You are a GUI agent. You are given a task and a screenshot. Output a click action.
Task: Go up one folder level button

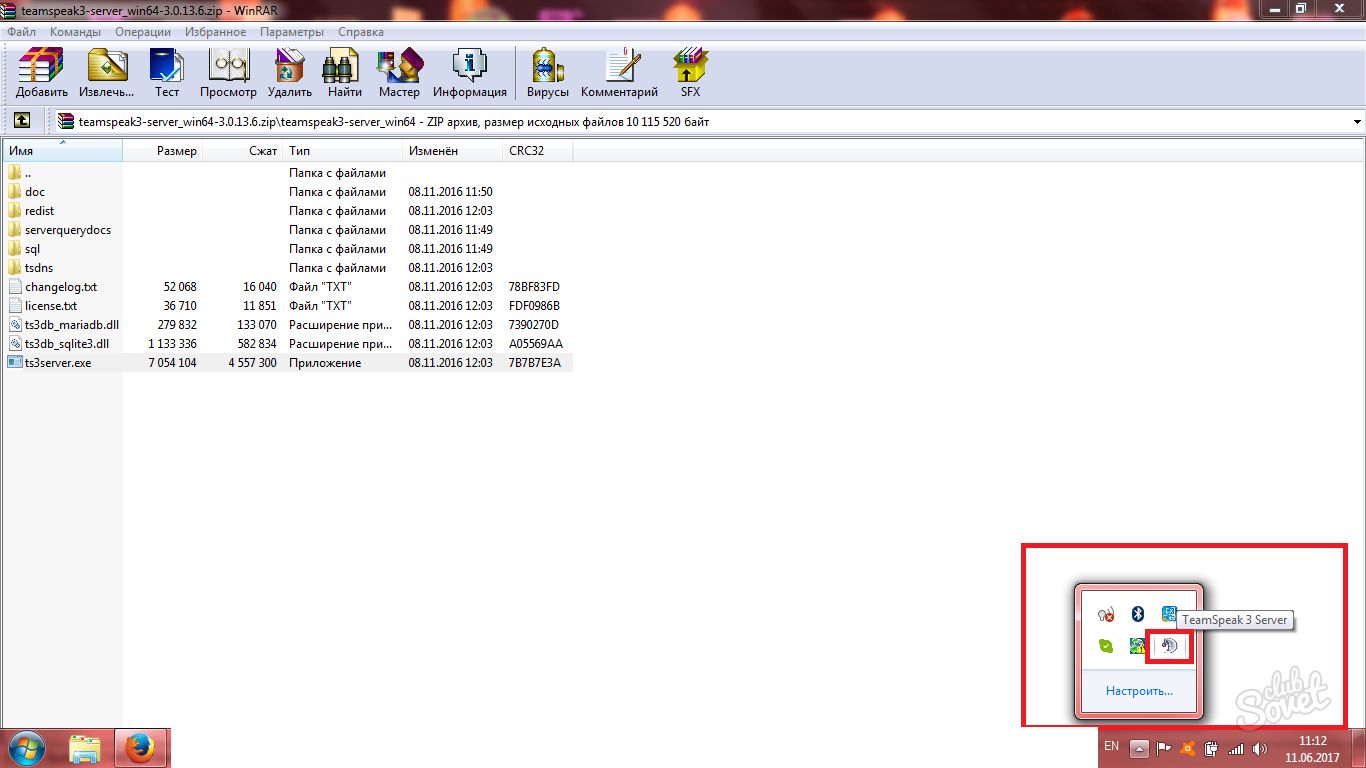click(21, 121)
